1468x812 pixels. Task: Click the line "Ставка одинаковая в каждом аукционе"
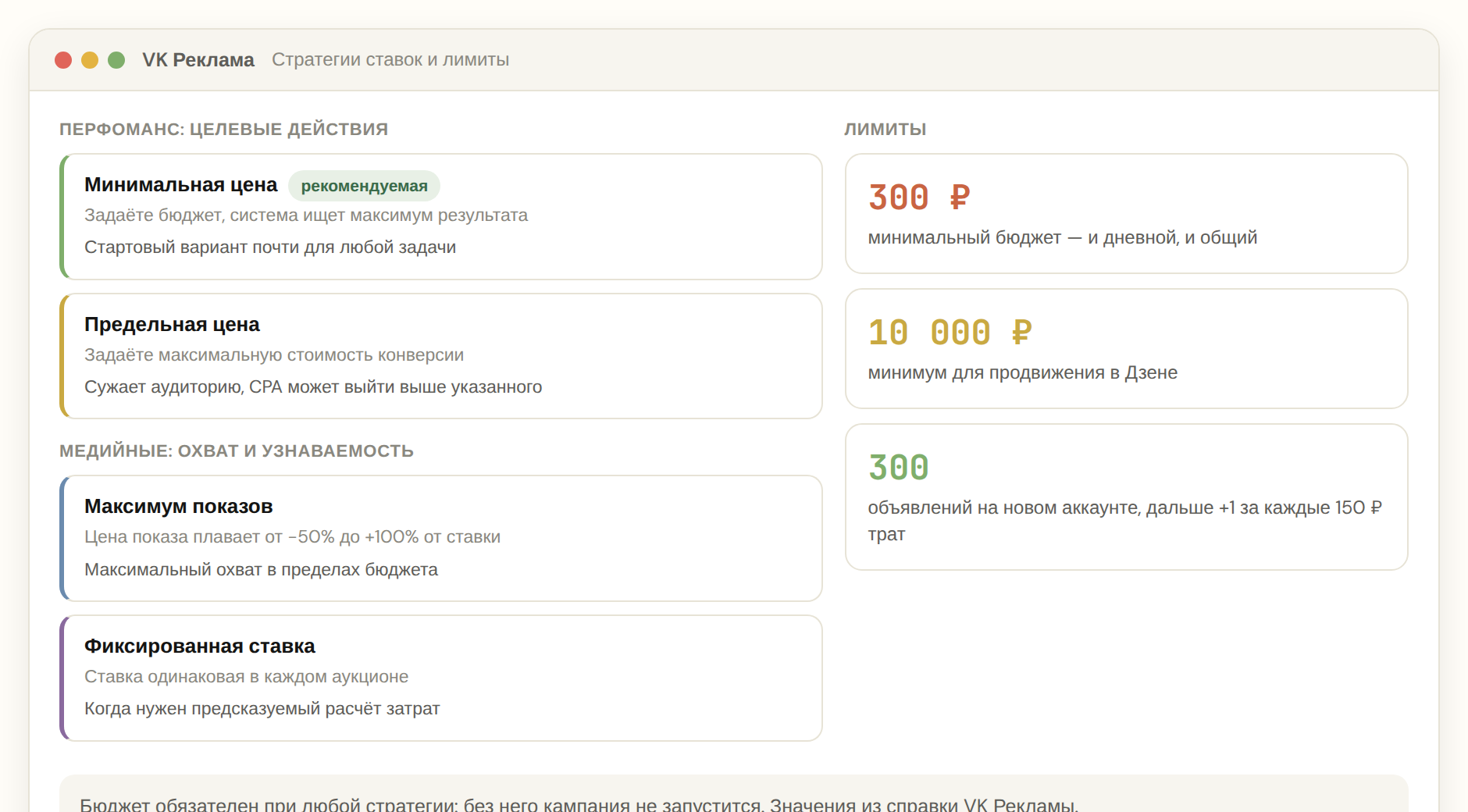coord(246,676)
